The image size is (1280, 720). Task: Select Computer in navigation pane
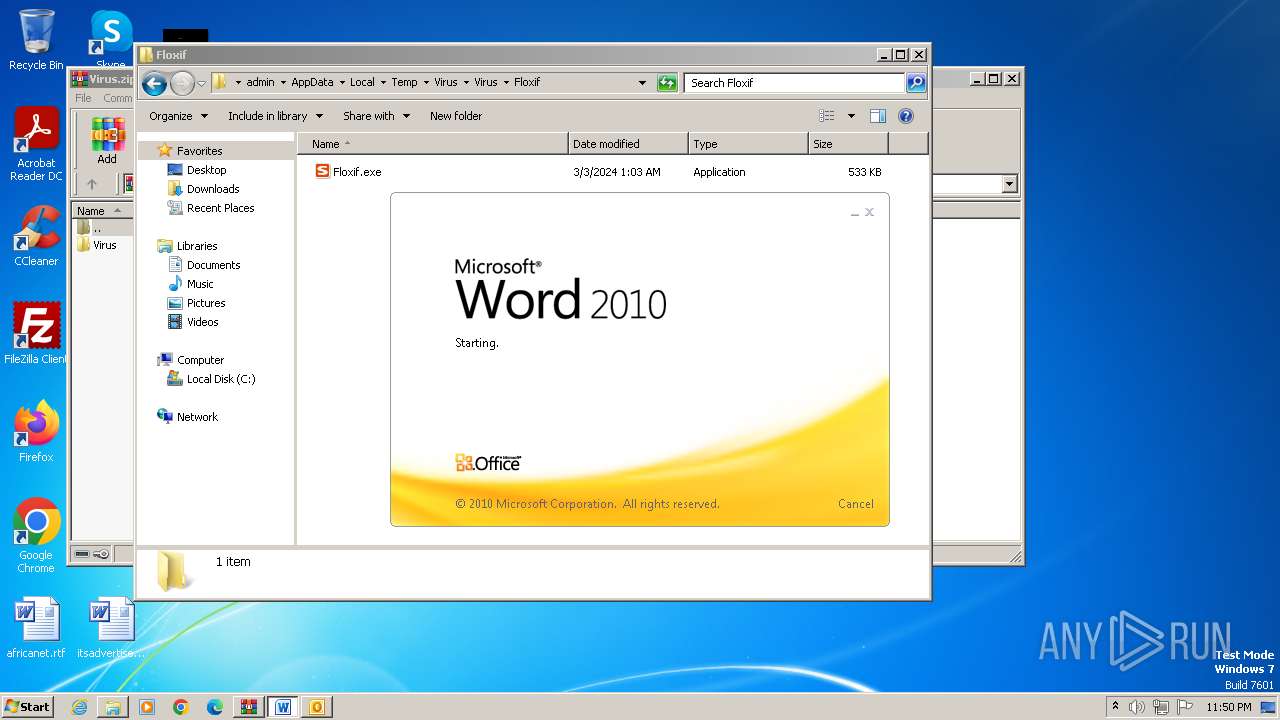[200, 360]
